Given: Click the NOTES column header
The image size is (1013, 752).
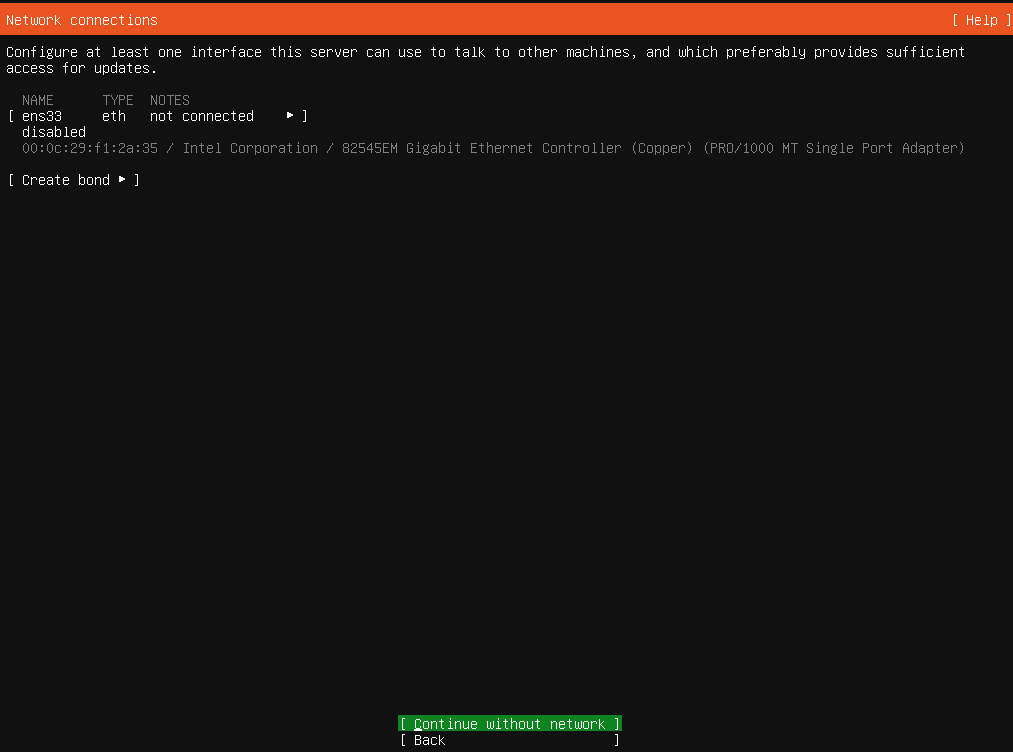Looking at the screenshot, I should (170, 100).
